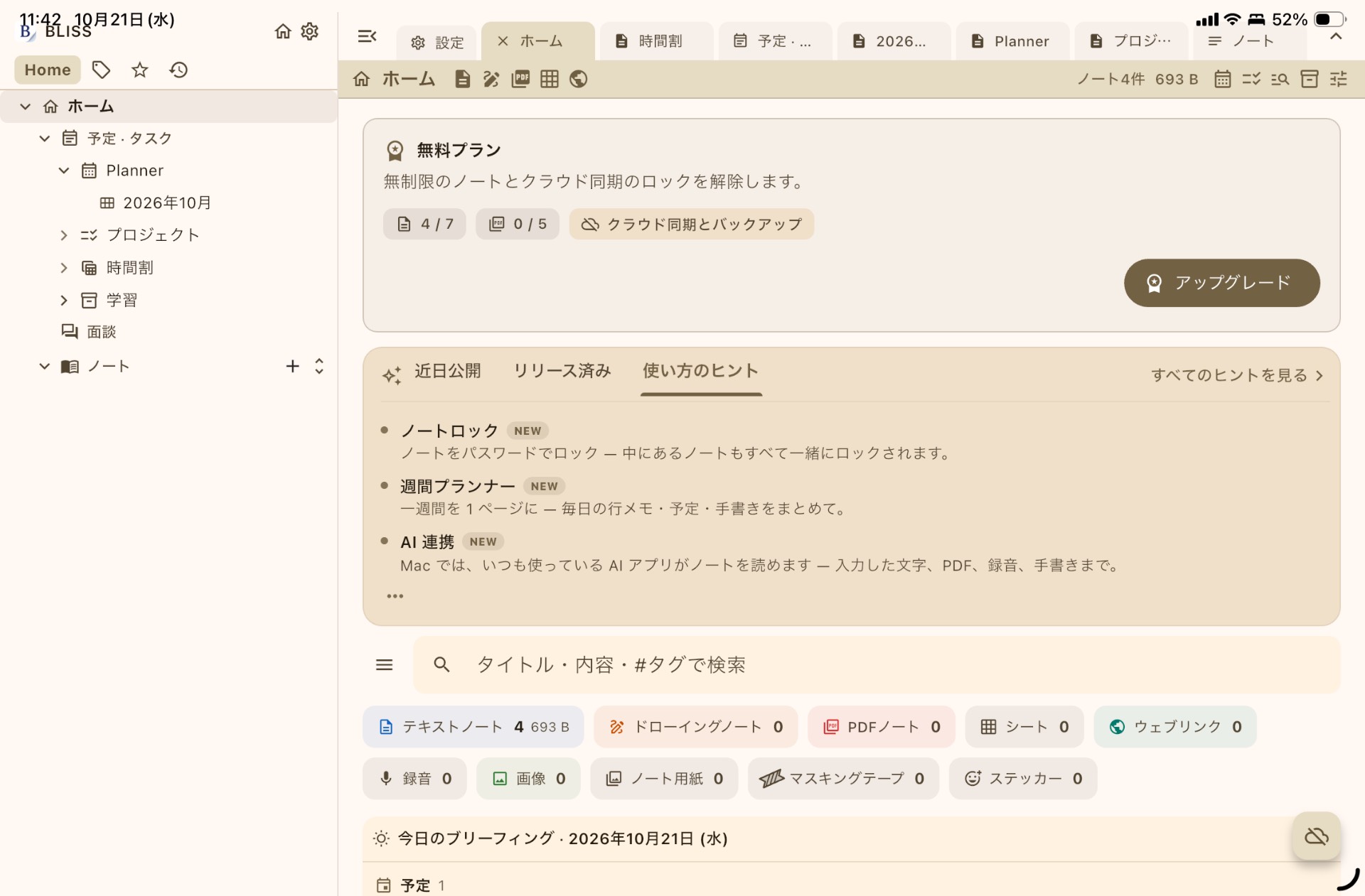Open すべてのヒントを見る link
Viewport: 1365px width, 896px height.
coord(1237,375)
